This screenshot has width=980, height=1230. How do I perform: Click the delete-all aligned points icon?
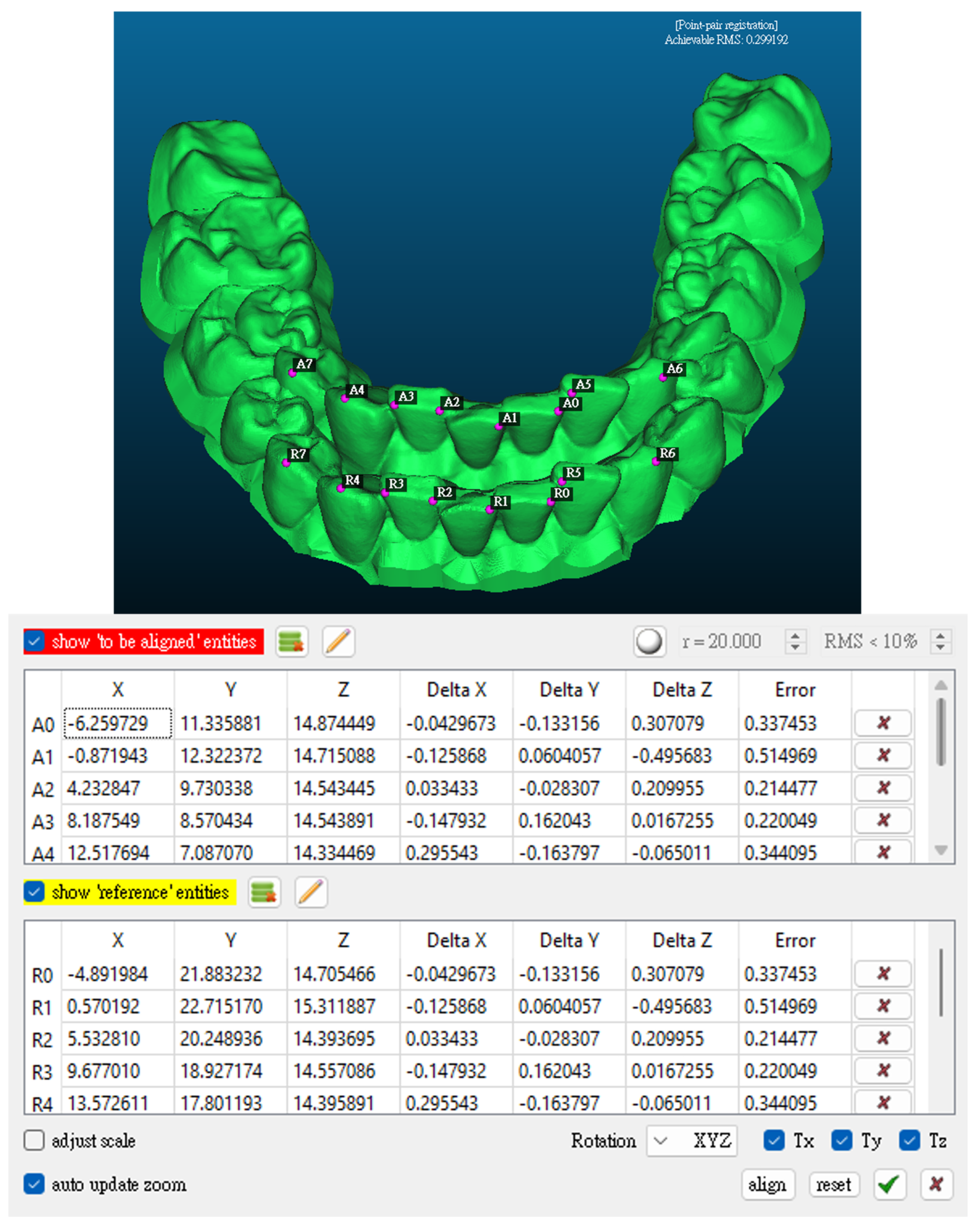click(292, 642)
